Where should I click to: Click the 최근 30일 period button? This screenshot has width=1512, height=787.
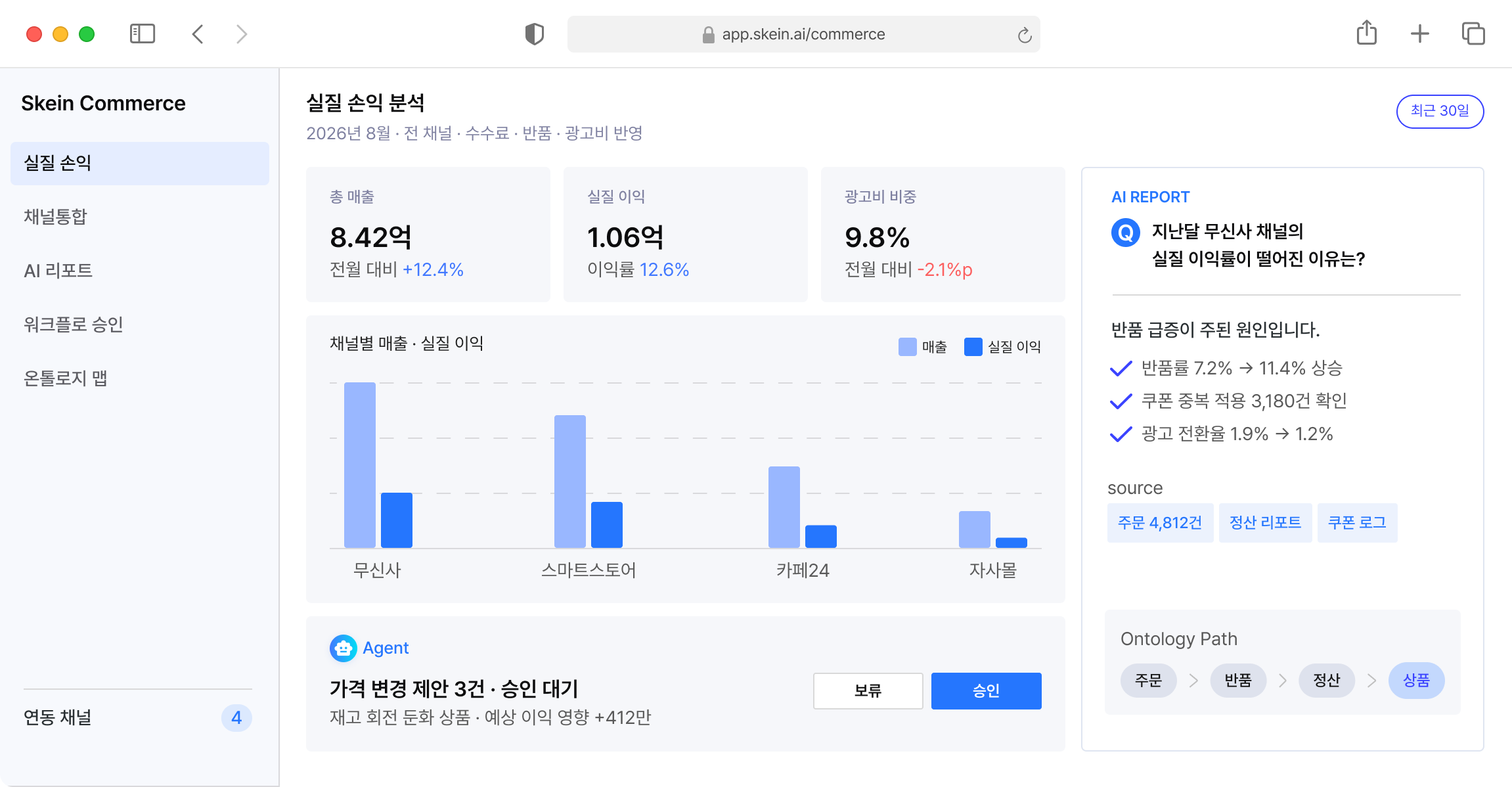tap(1440, 111)
